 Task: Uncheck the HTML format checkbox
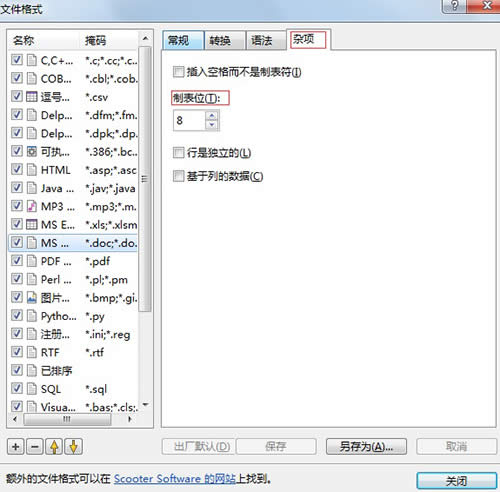click(x=17, y=169)
